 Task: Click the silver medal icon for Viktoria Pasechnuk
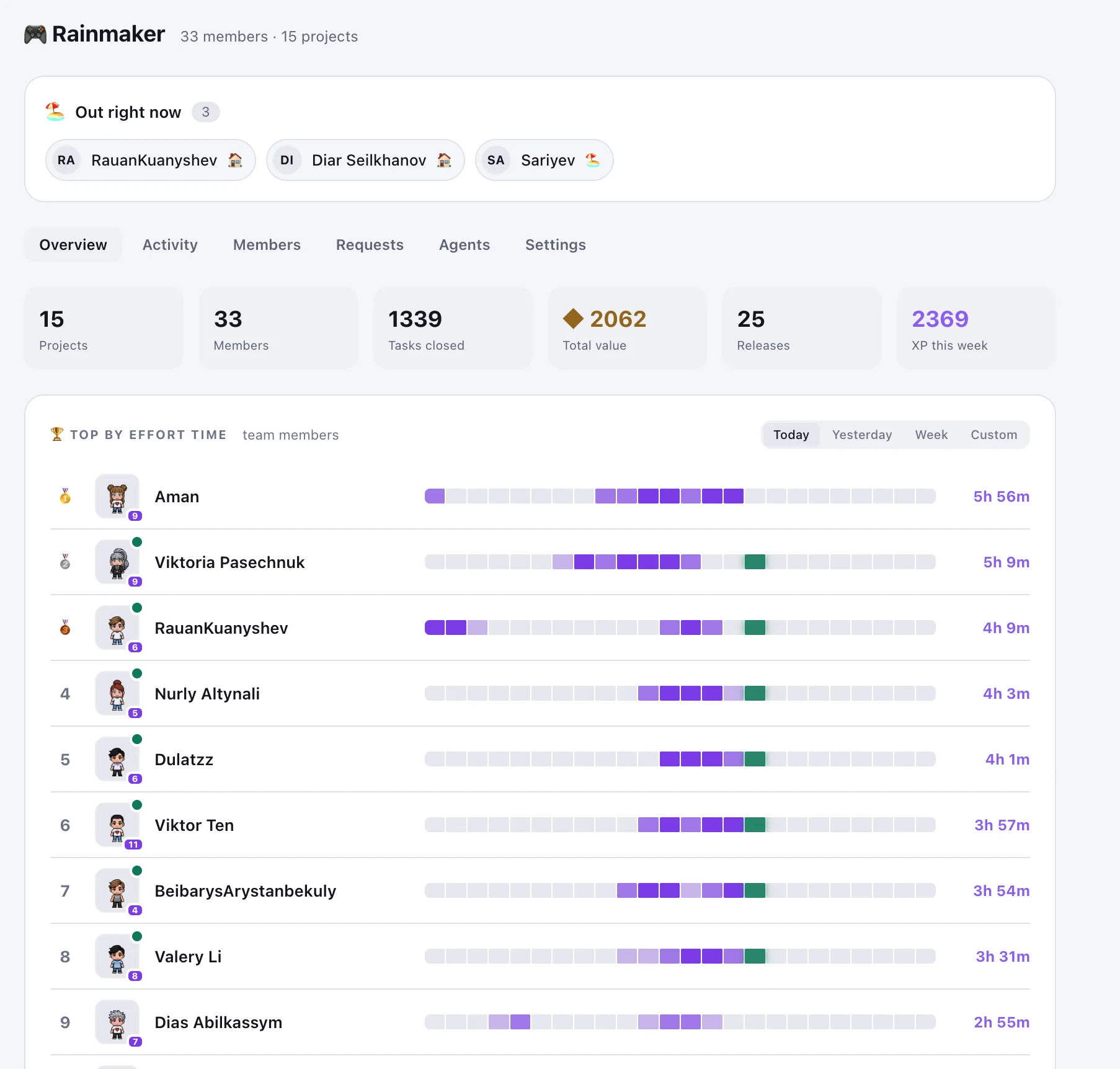pos(65,562)
